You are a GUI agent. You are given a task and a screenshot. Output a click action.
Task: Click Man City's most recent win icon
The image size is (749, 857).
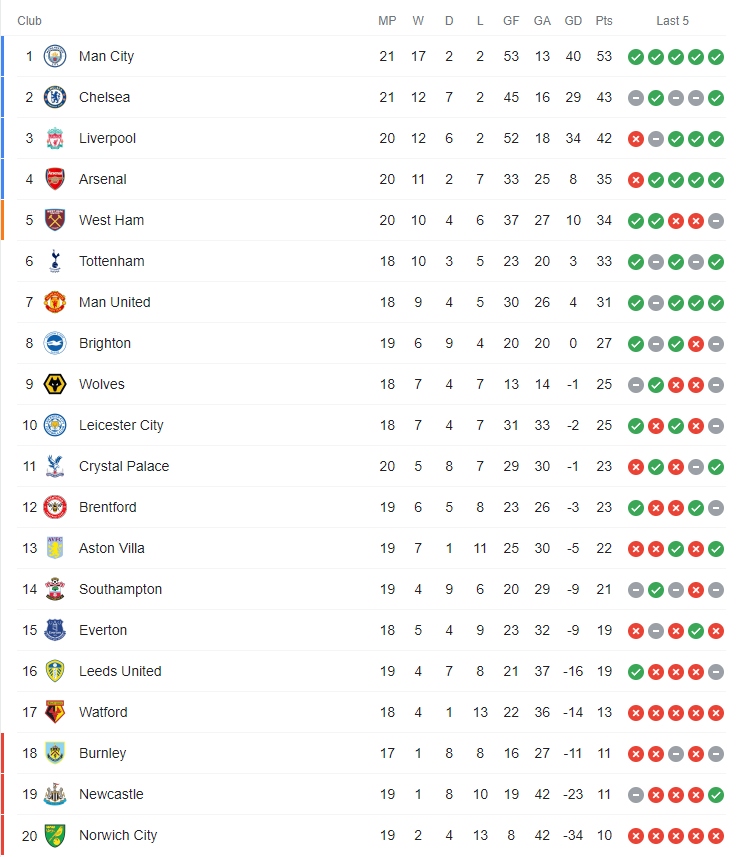pyautogui.click(x=716, y=57)
